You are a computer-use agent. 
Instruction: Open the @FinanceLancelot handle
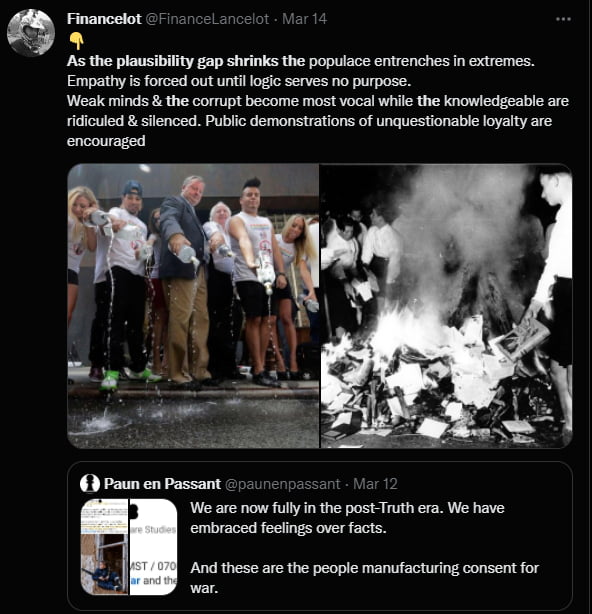point(207,19)
